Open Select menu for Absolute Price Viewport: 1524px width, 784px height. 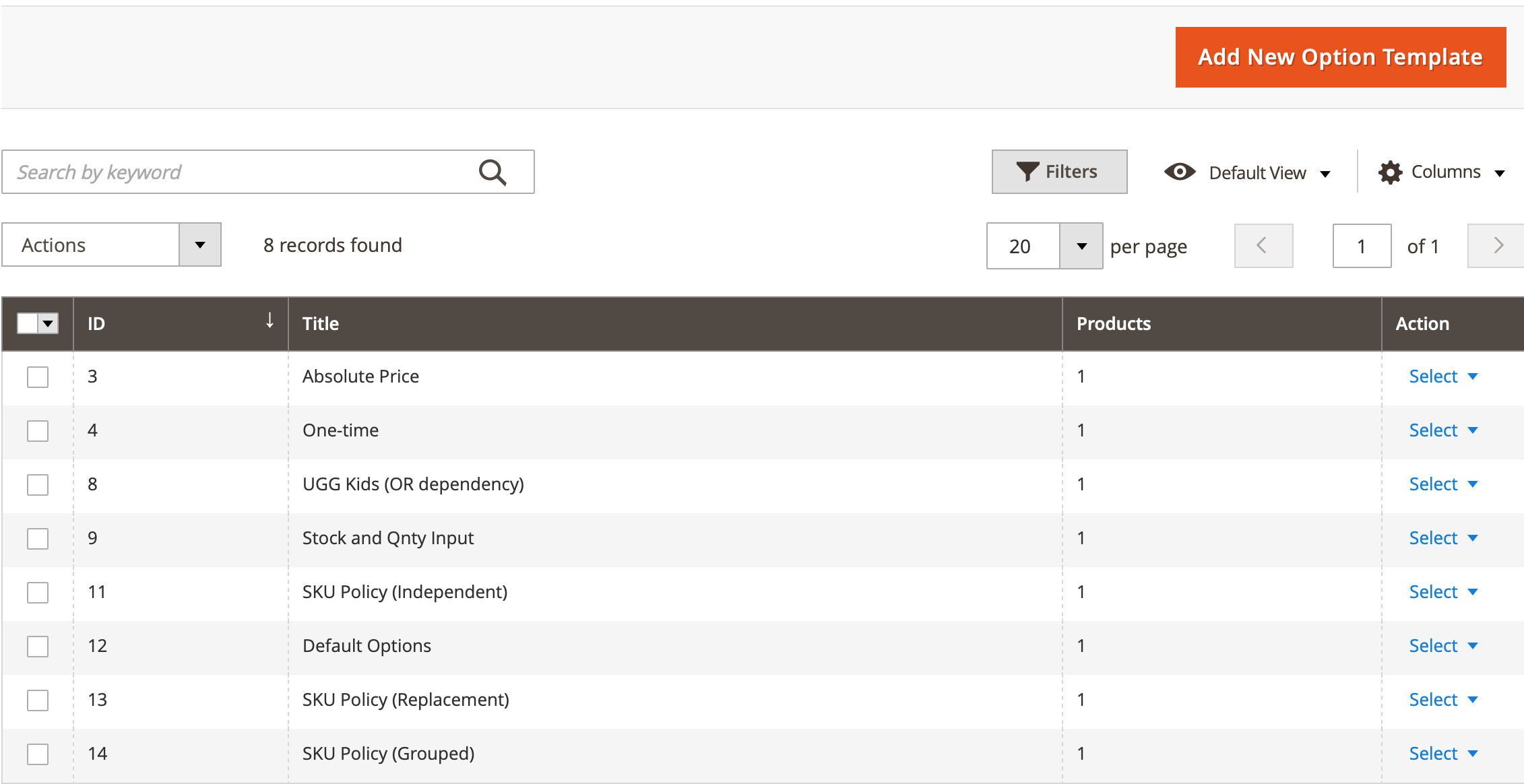(x=1443, y=377)
